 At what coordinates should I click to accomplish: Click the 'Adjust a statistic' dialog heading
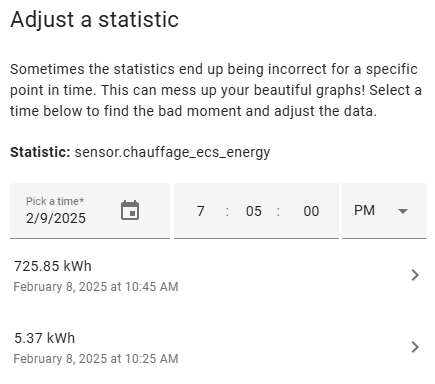pos(95,19)
